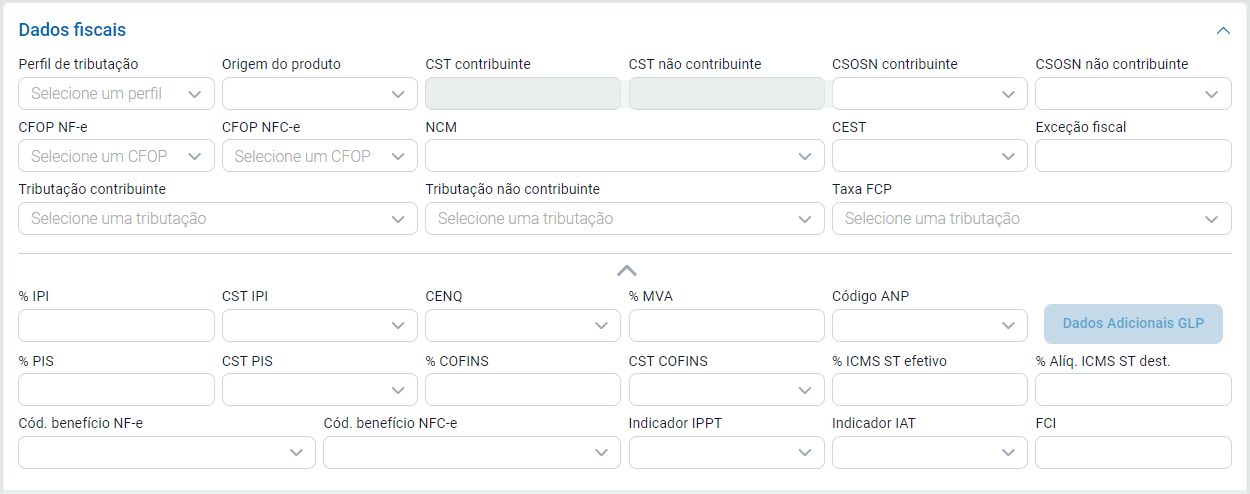Viewport: 1250px width, 494px height.
Task: Collapse the Dados fiscais section
Action: pos(1223,31)
